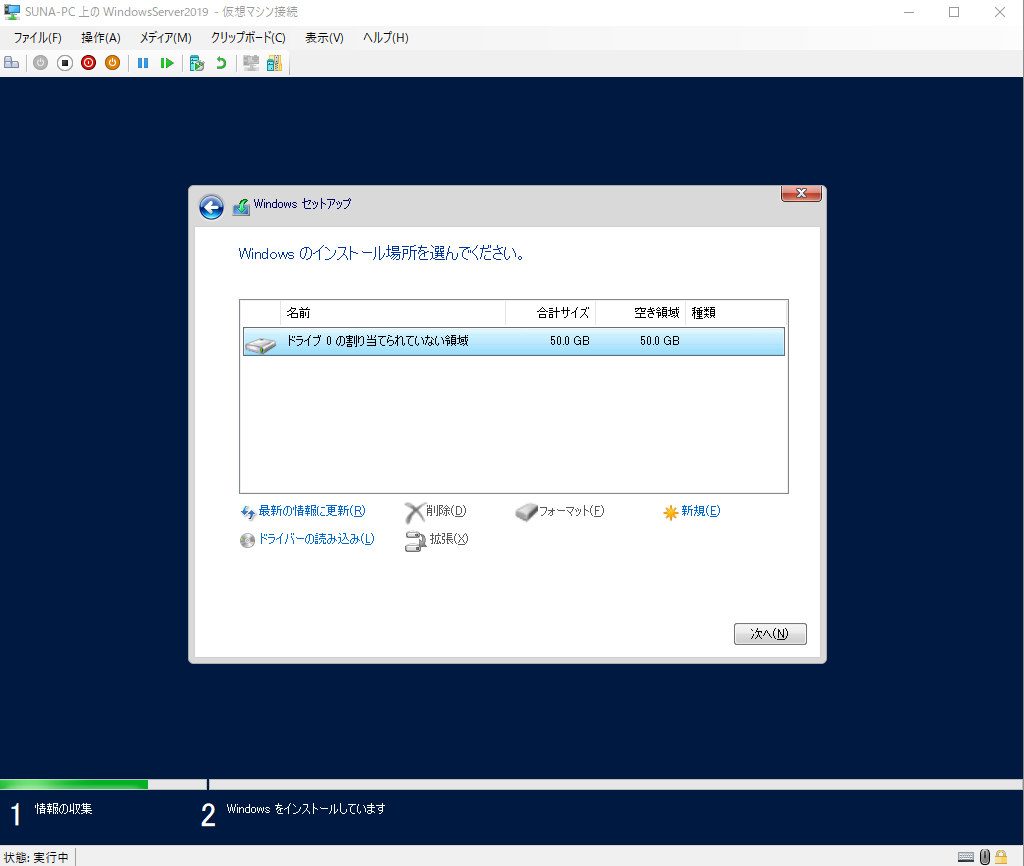
Task: Open the メディア(M) menu
Action: (x=166, y=38)
